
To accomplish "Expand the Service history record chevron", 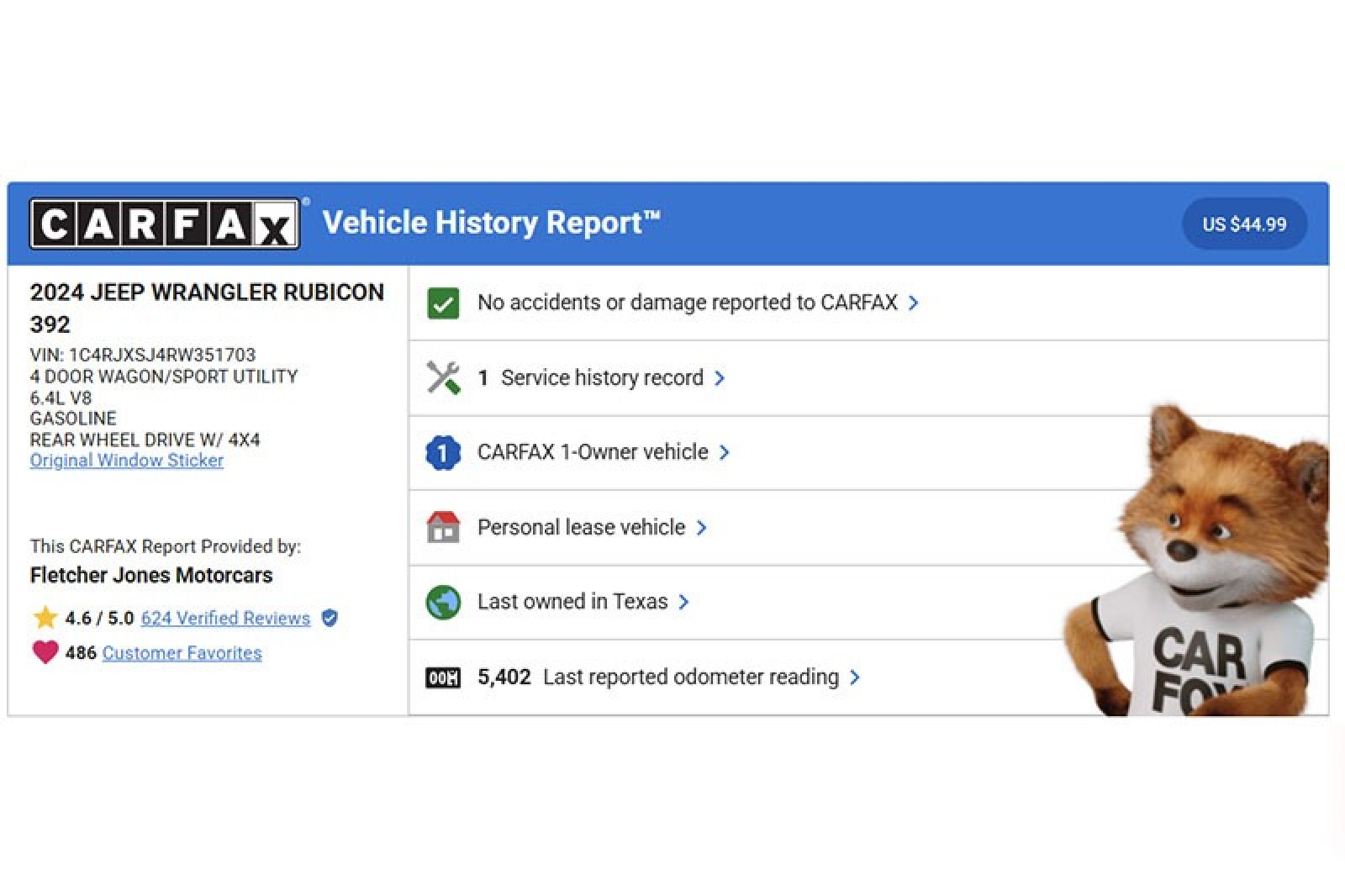I will click(720, 378).
